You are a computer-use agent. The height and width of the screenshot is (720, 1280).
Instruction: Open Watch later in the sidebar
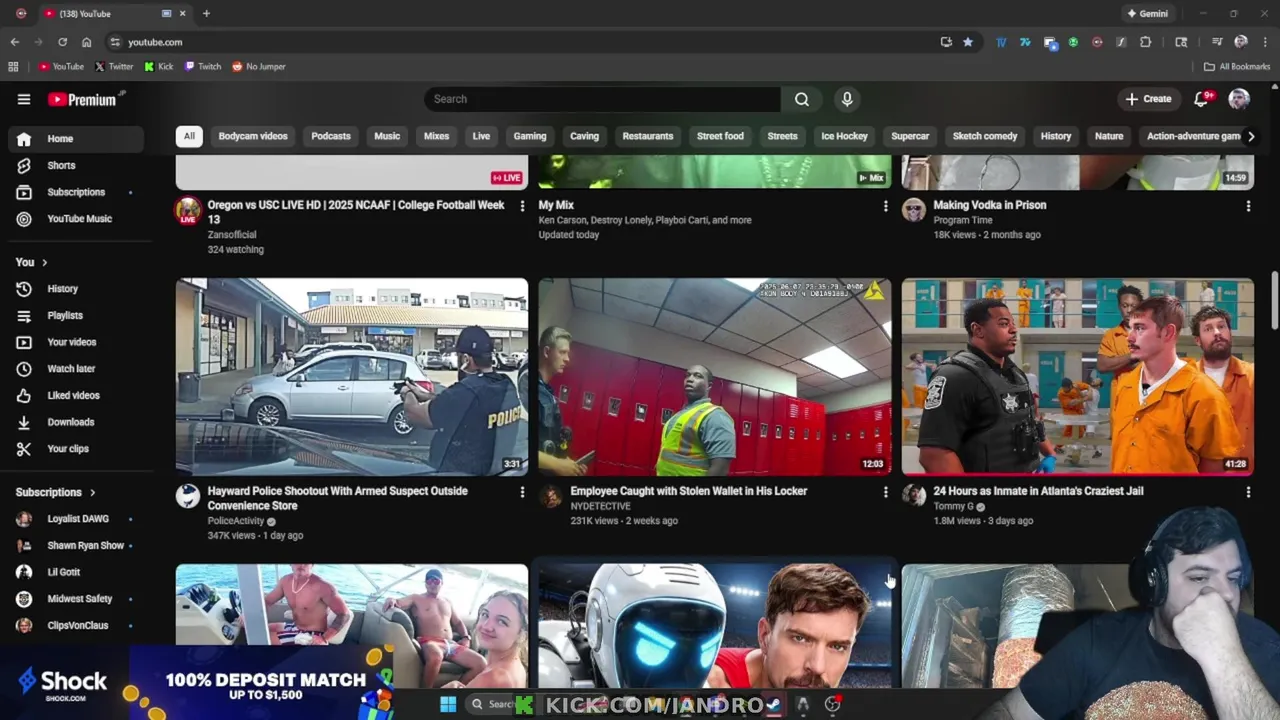click(x=76, y=369)
